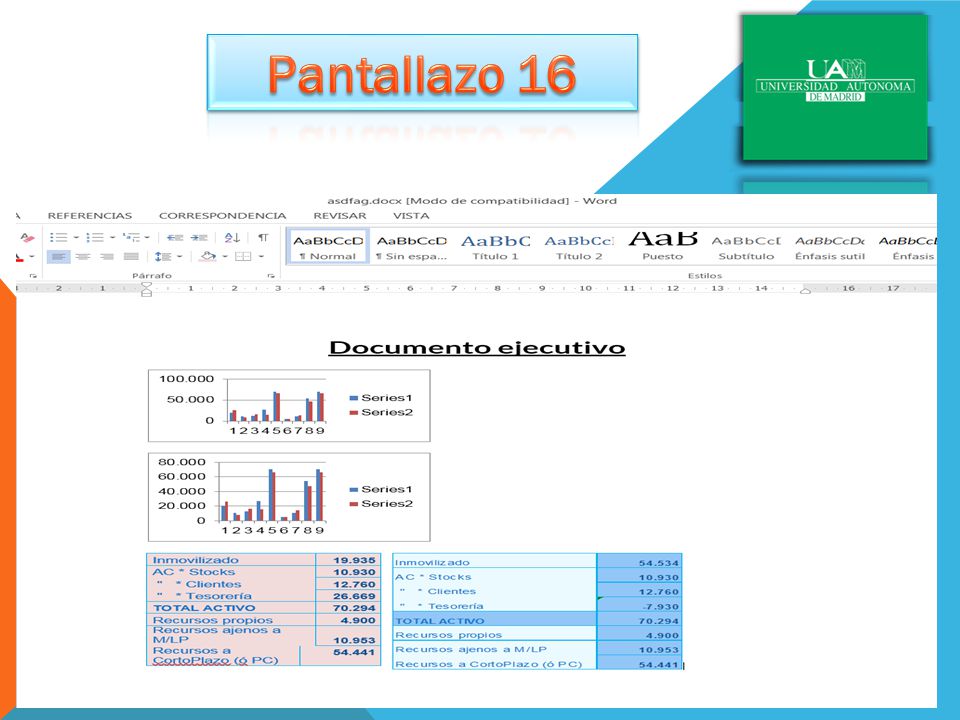Click Inmovilizado cell in the pink table
This screenshot has width=960, height=720.
231,560
